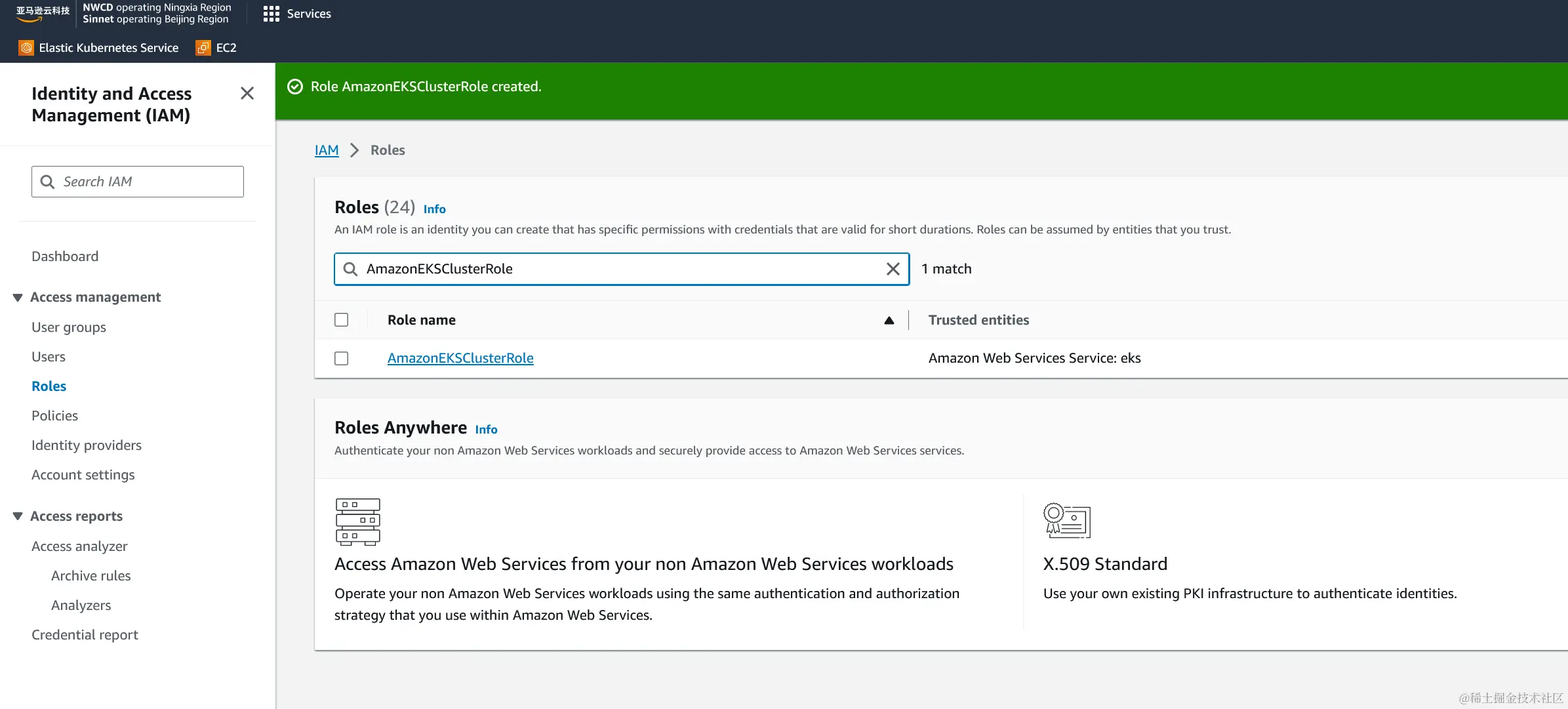Click the server rack workloads icon

[x=358, y=522]
